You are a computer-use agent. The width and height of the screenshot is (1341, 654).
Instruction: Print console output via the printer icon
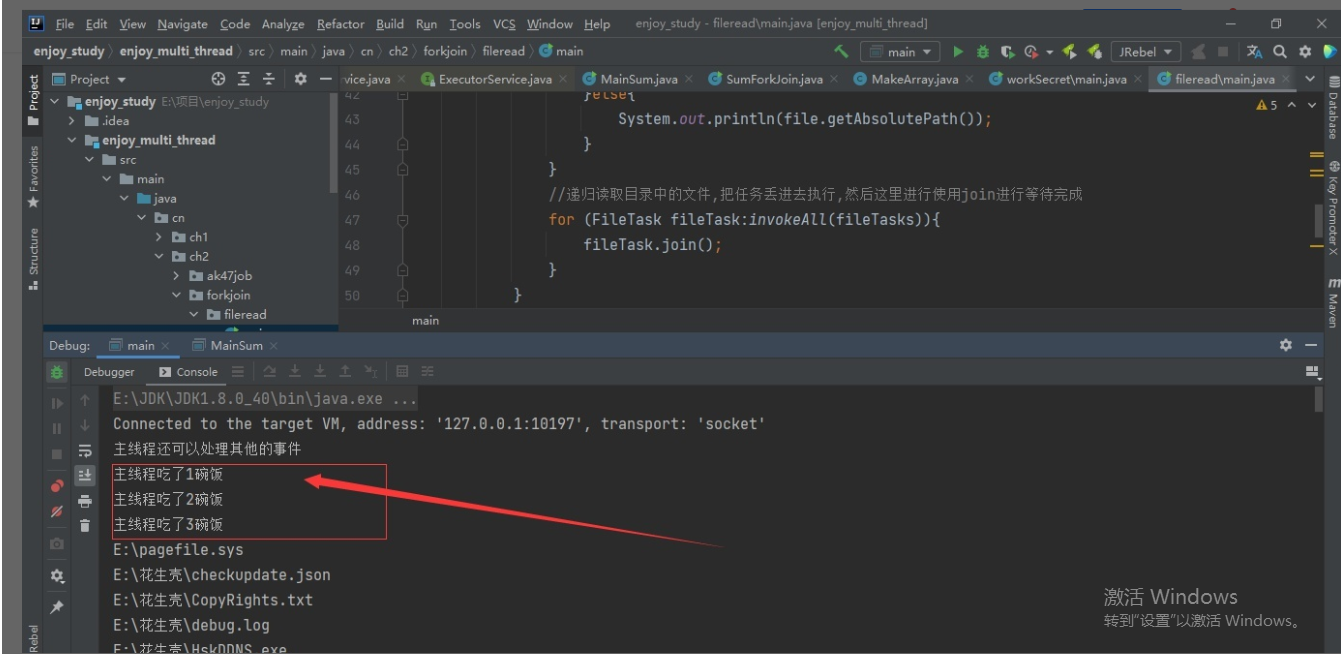pyautogui.click(x=86, y=499)
